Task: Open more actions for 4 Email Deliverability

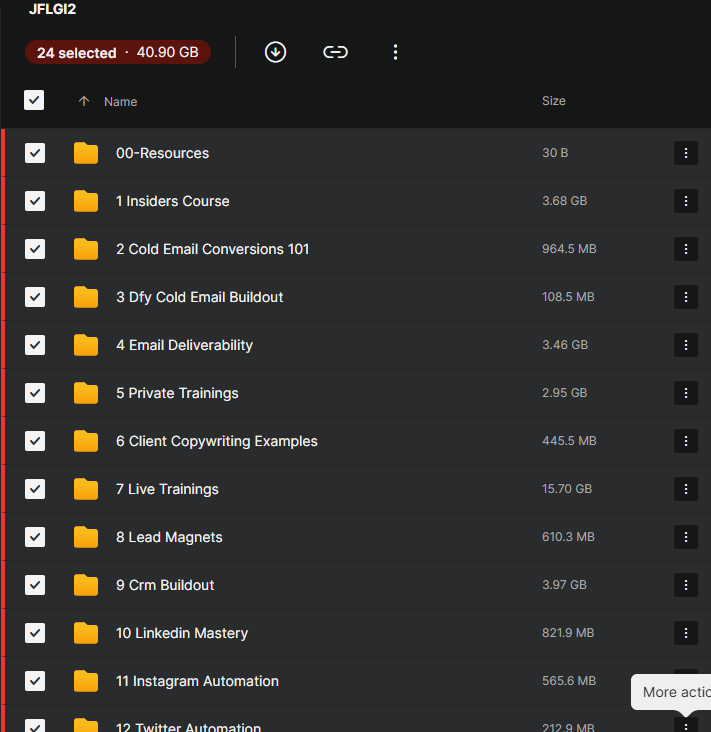Action: [685, 345]
